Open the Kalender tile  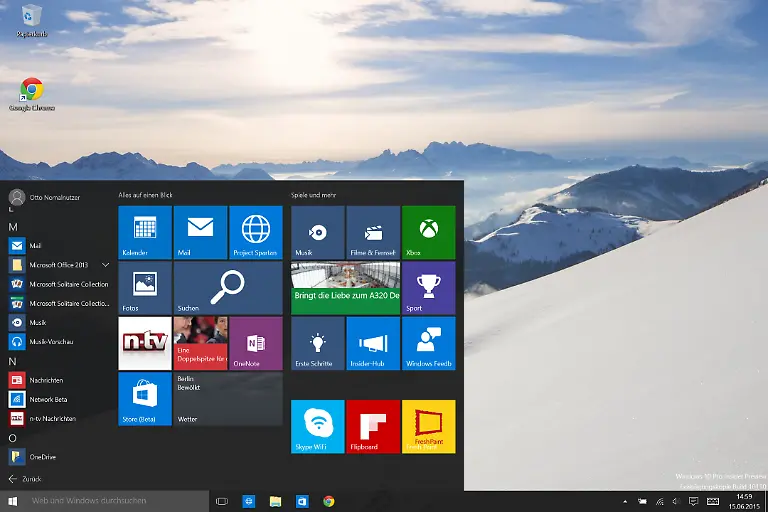tap(144, 233)
